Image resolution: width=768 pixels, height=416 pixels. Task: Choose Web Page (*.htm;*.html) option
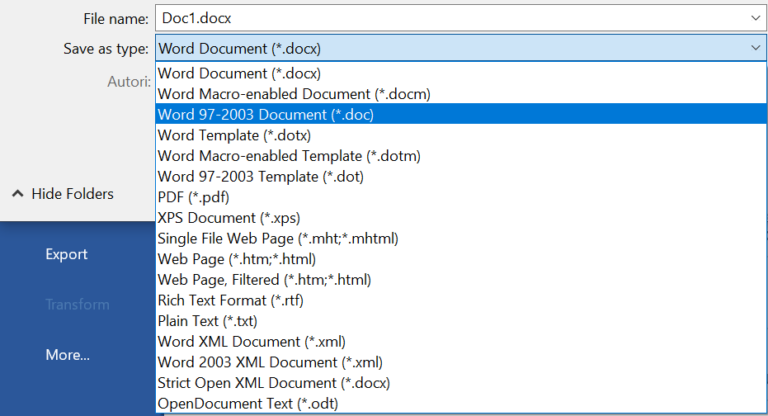pyautogui.click(x=460, y=259)
